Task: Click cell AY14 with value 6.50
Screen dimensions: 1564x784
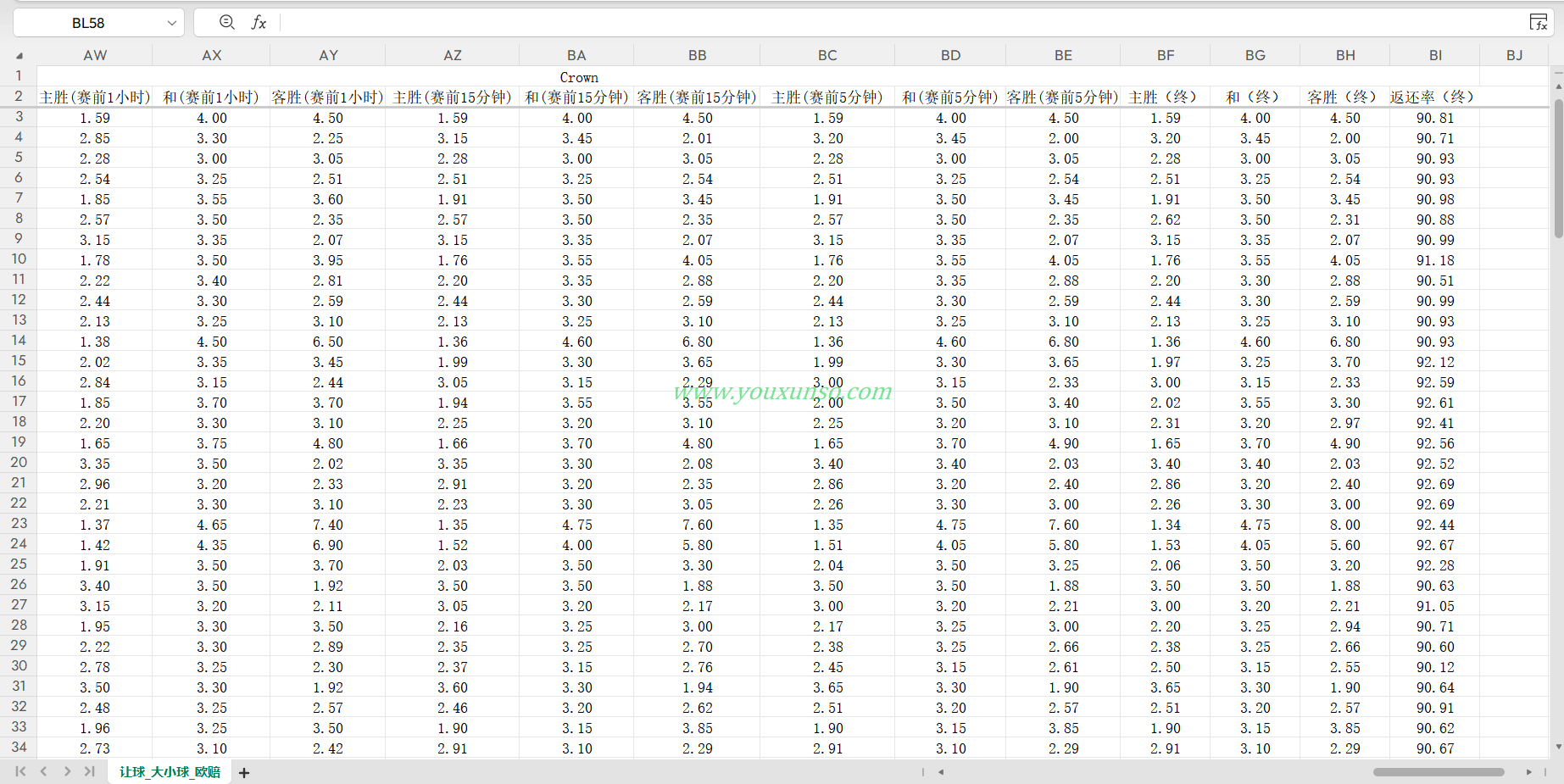Action: [328, 342]
